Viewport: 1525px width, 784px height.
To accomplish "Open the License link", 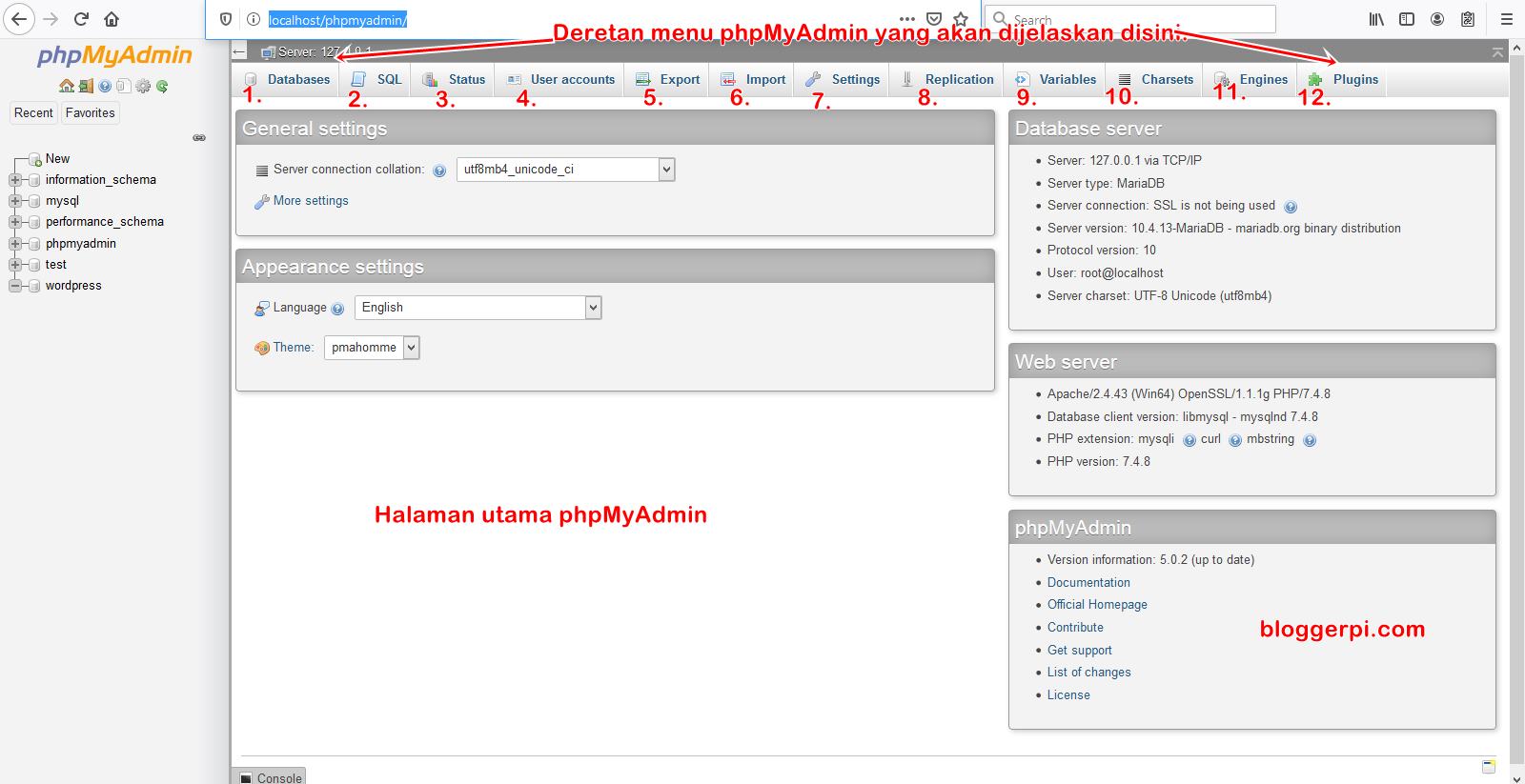I will 1068,695.
